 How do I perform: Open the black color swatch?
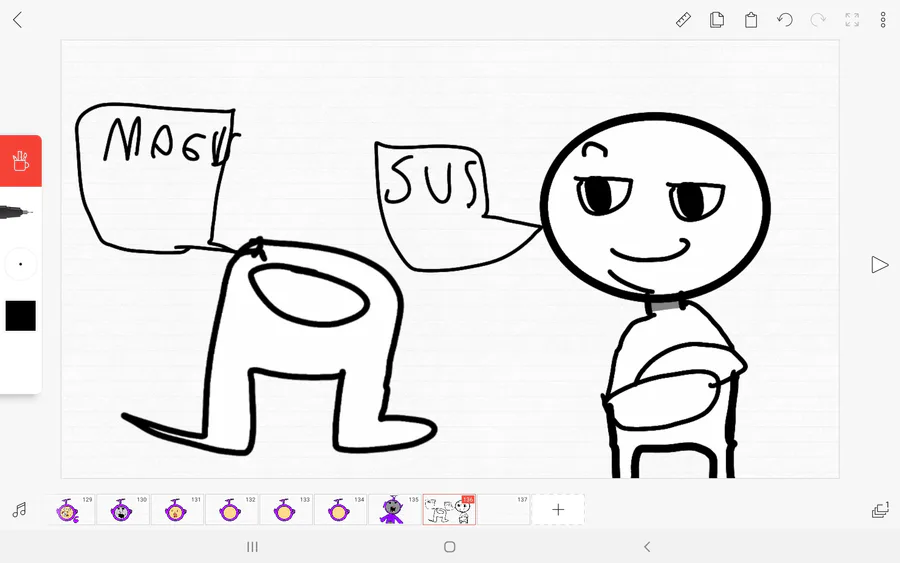click(21, 316)
